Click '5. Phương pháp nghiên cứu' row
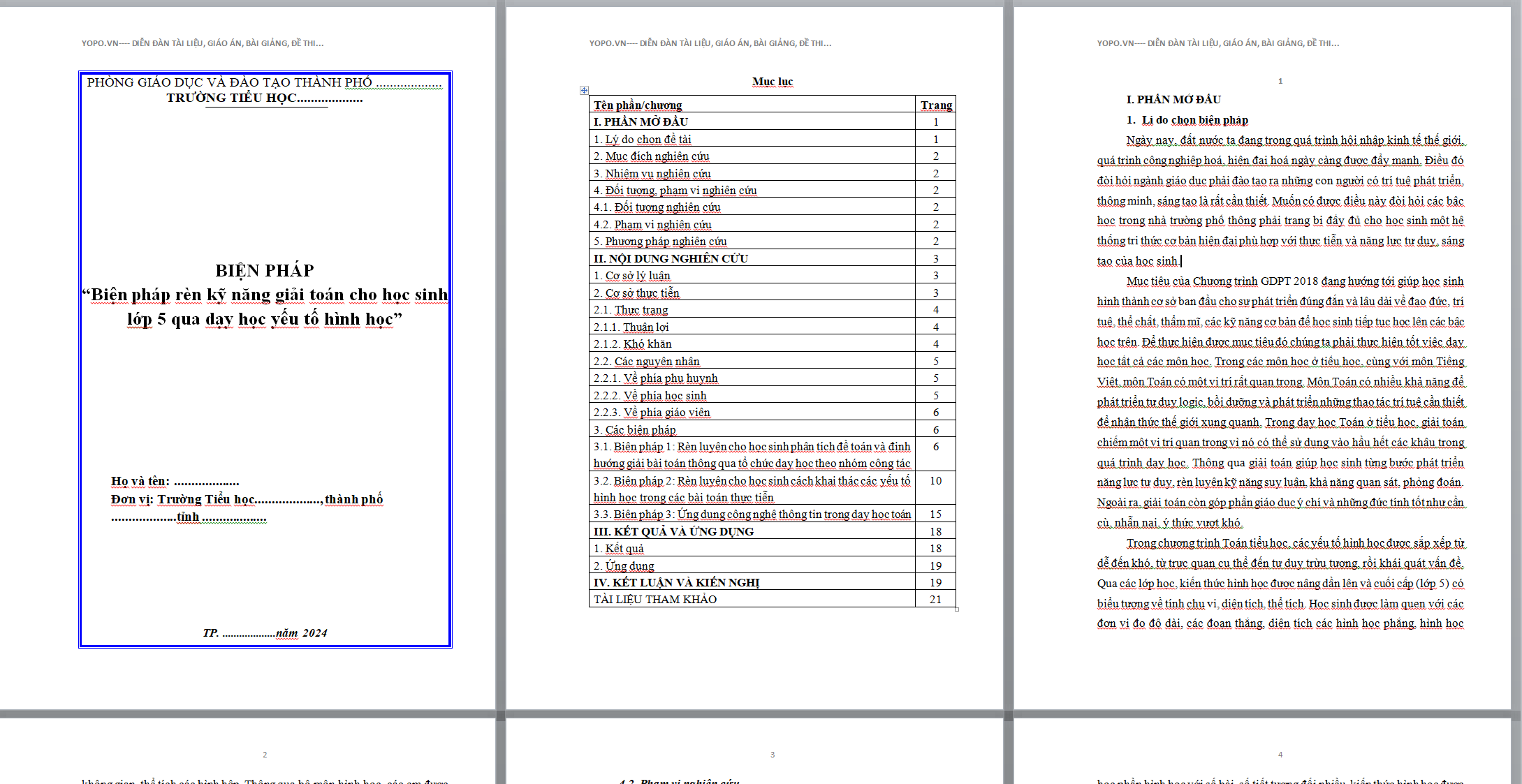1522x784 pixels. coord(773,241)
